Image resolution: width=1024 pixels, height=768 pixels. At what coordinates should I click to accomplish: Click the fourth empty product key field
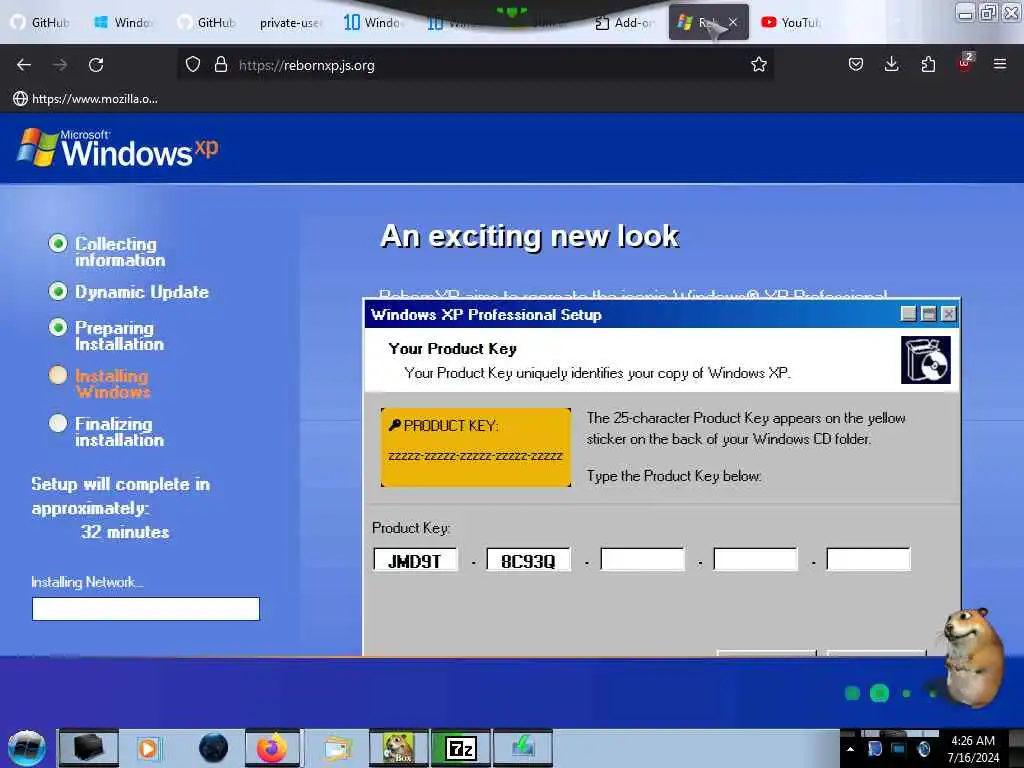(x=755, y=560)
